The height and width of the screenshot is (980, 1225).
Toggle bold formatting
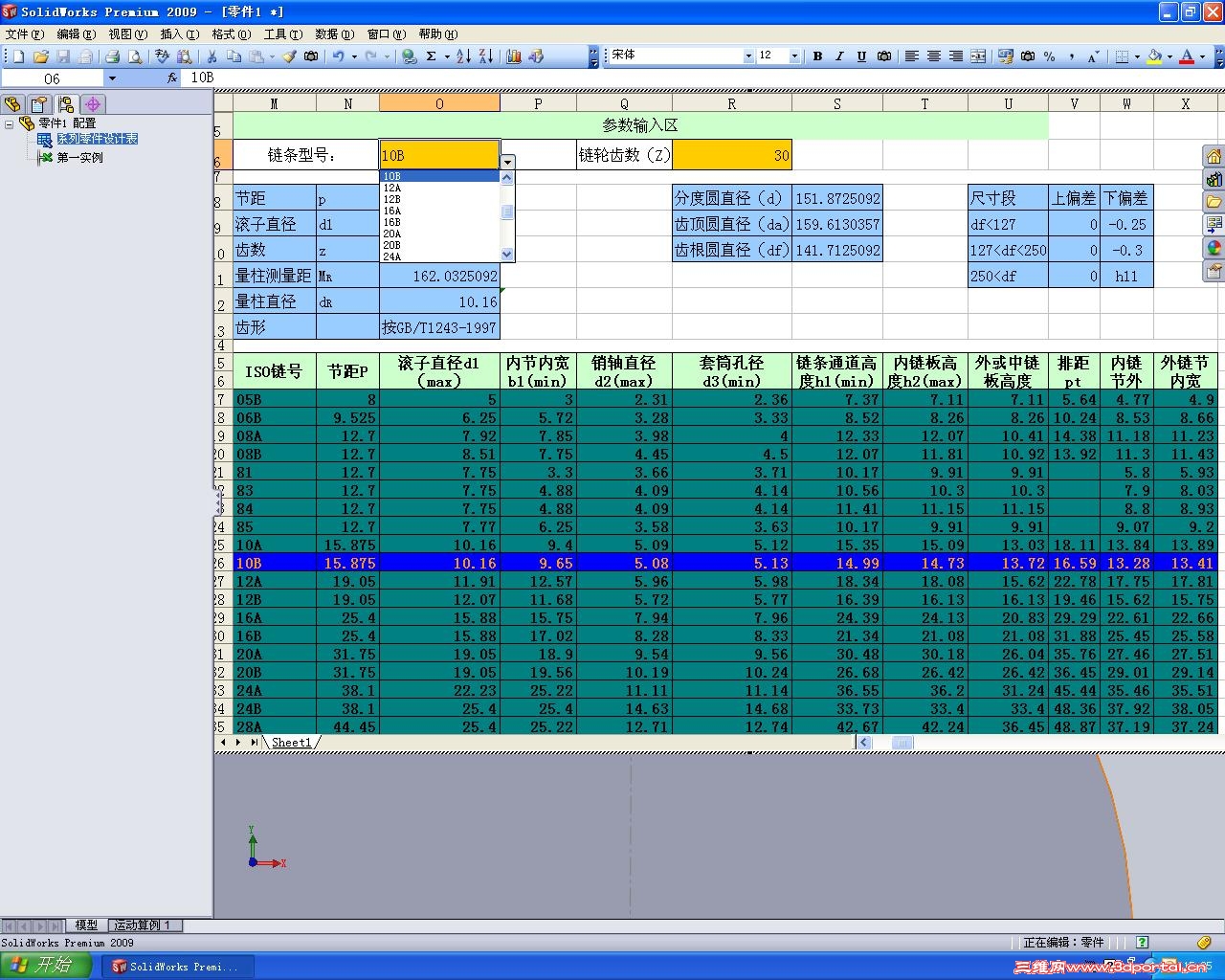(817, 56)
